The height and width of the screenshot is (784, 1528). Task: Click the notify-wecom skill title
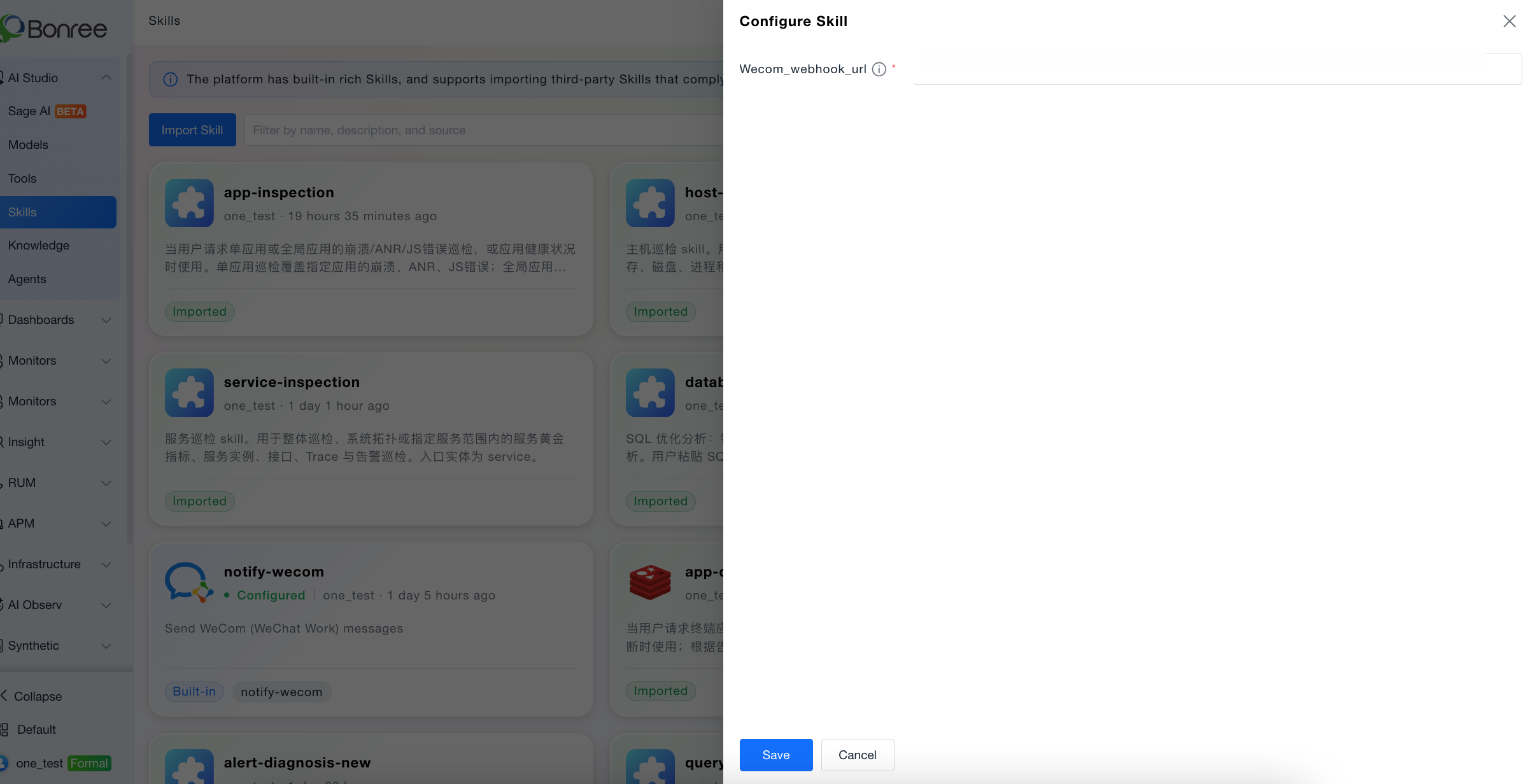tap(274, 571)
